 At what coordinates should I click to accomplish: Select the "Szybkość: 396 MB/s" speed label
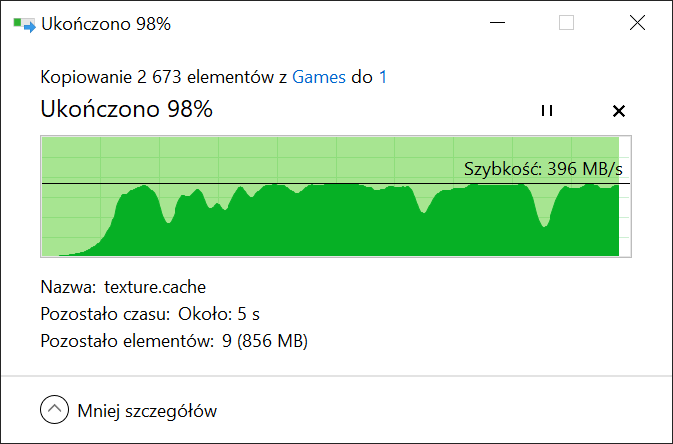click(x=543, y=169)
